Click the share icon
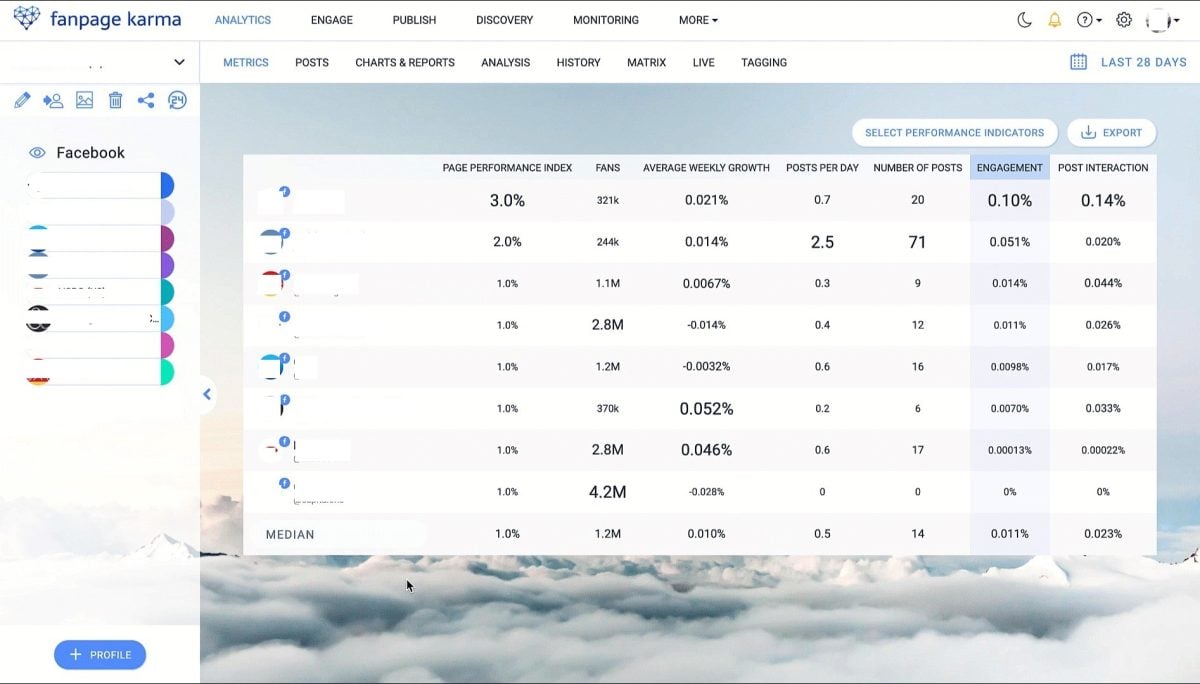The image size is (1200, 684). (146, 100)
